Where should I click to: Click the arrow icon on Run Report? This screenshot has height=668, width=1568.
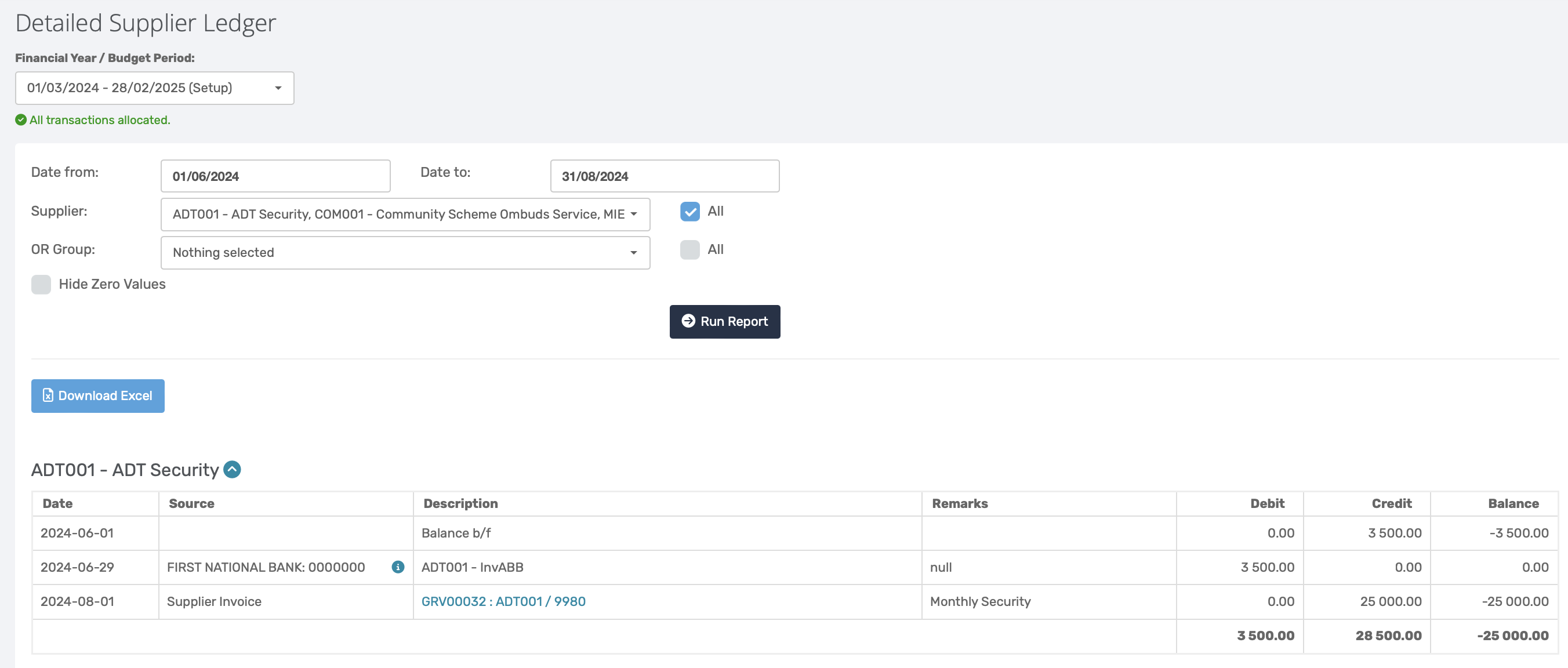688,321
